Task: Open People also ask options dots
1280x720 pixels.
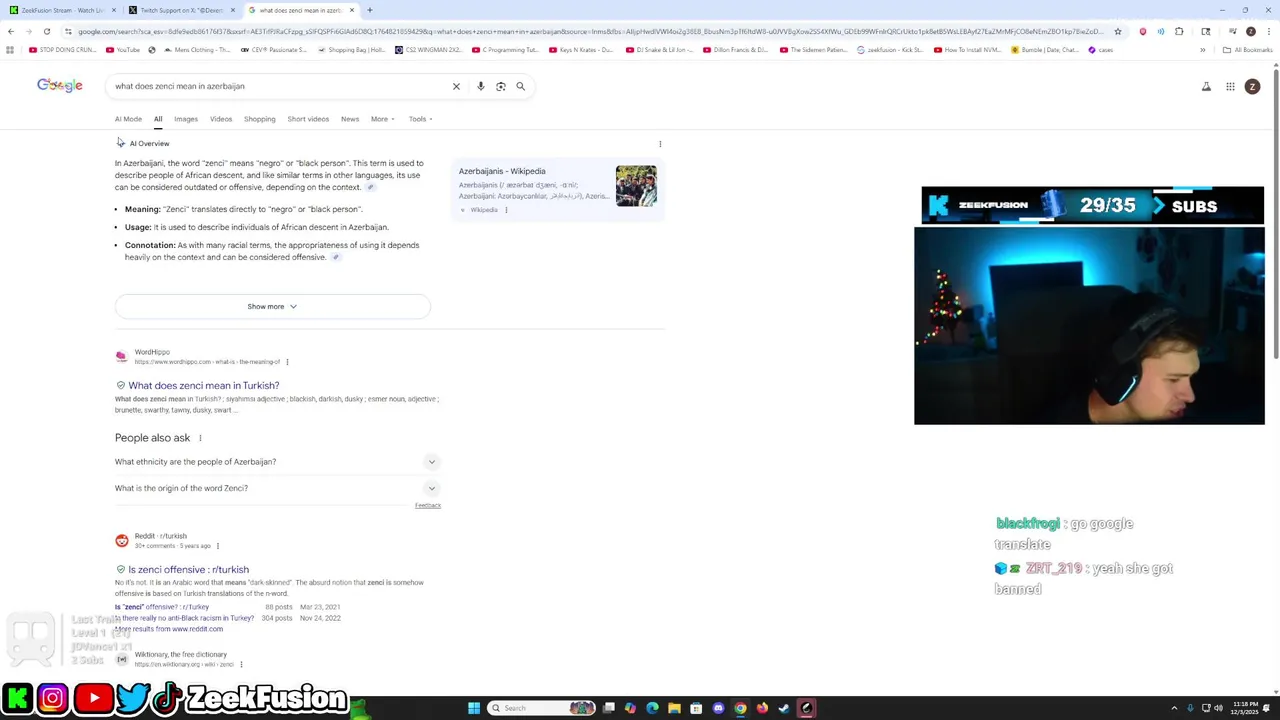Action: [x=200, y=438]
